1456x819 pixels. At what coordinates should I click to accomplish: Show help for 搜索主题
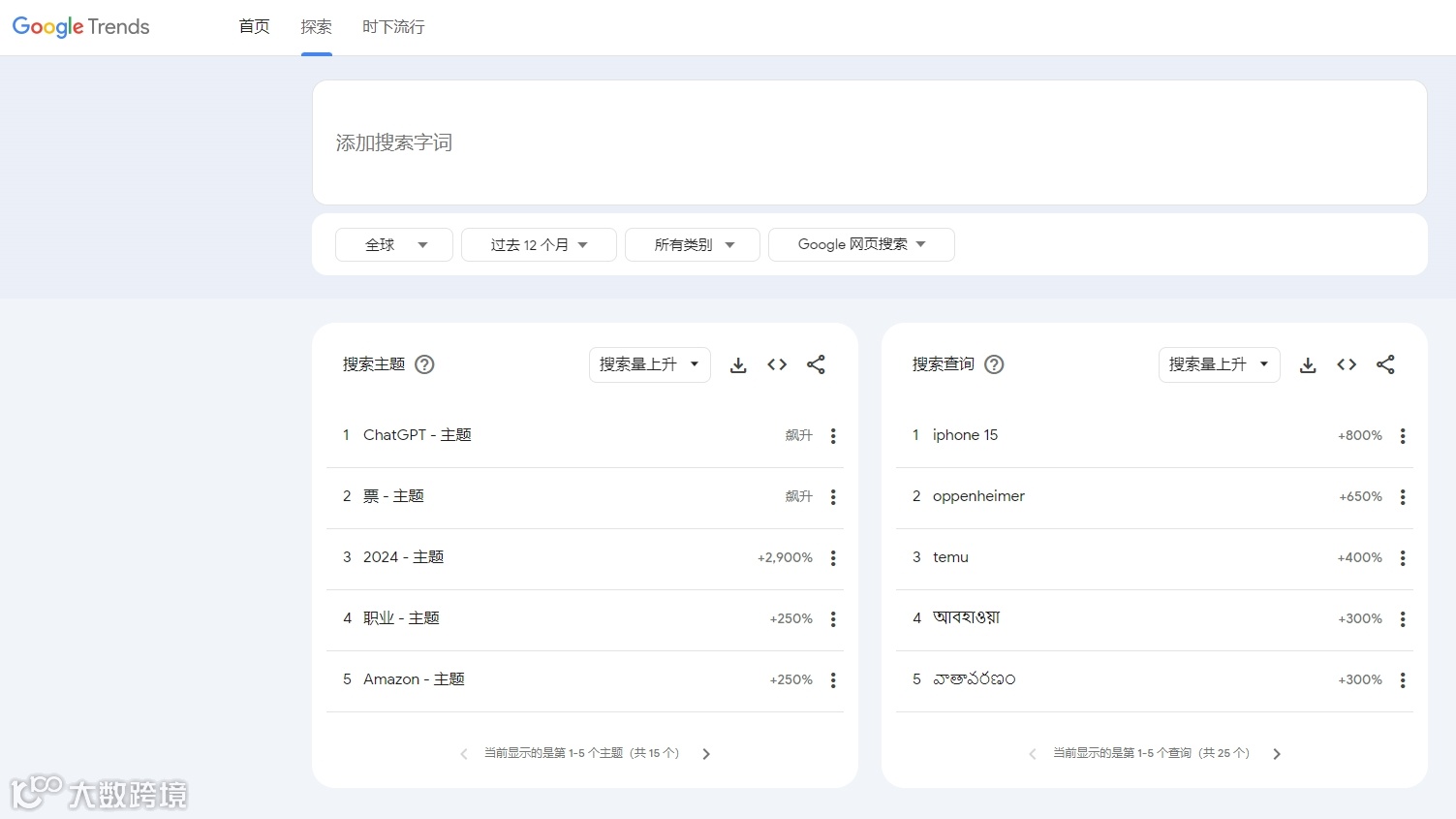424,364
